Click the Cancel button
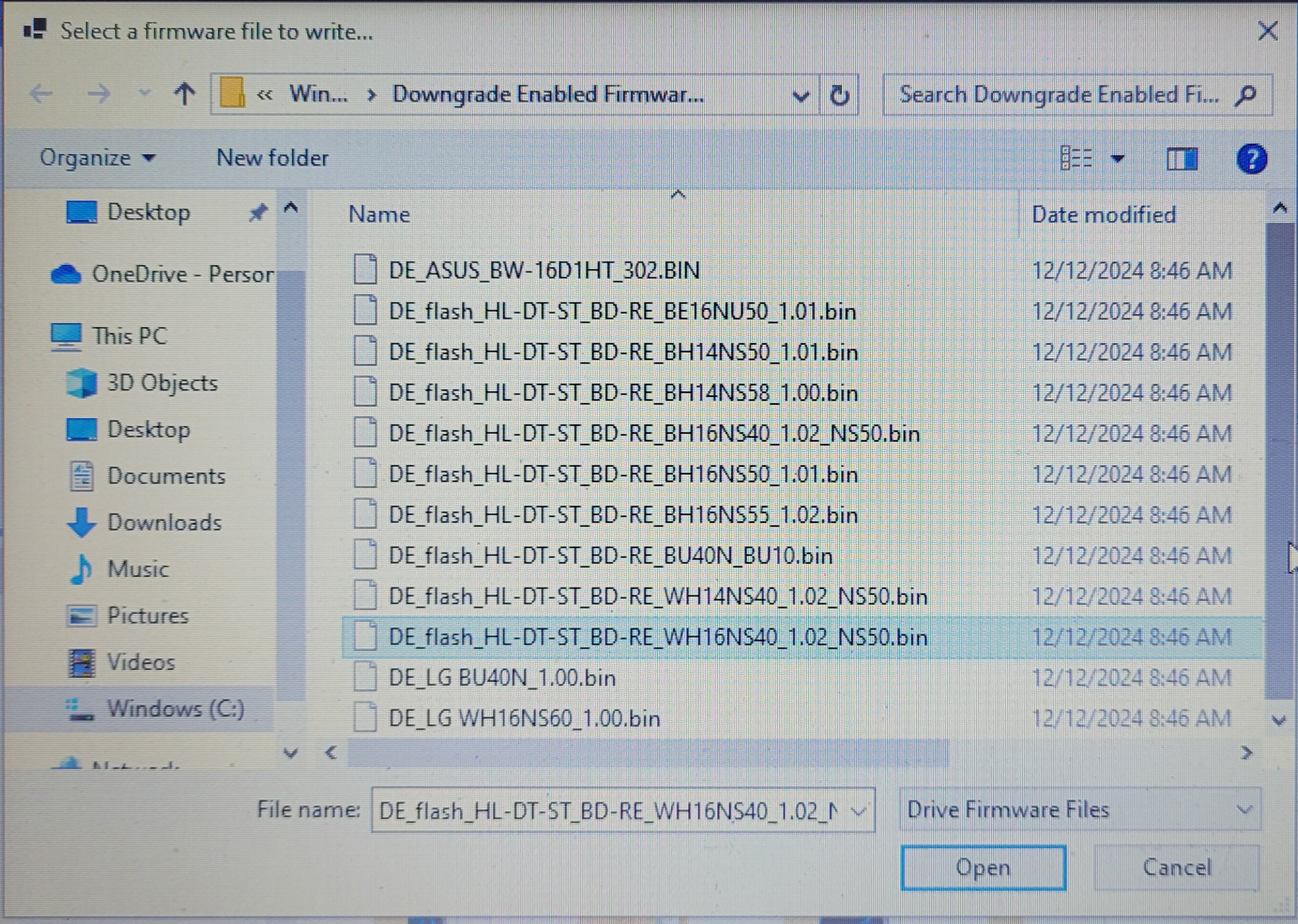 pos(1176,868)
